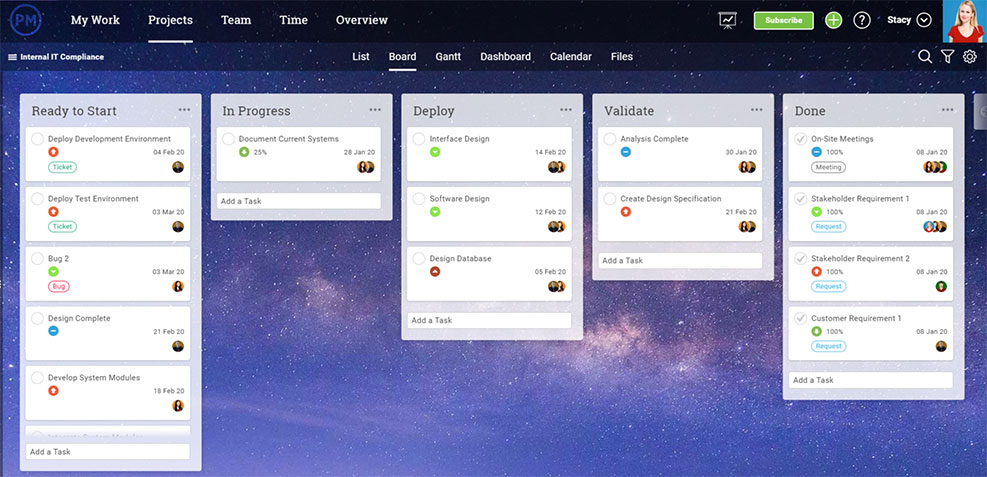Screen dimensions: 987x477
Task: Click the Overview nav link
Action: pos(362,20)
